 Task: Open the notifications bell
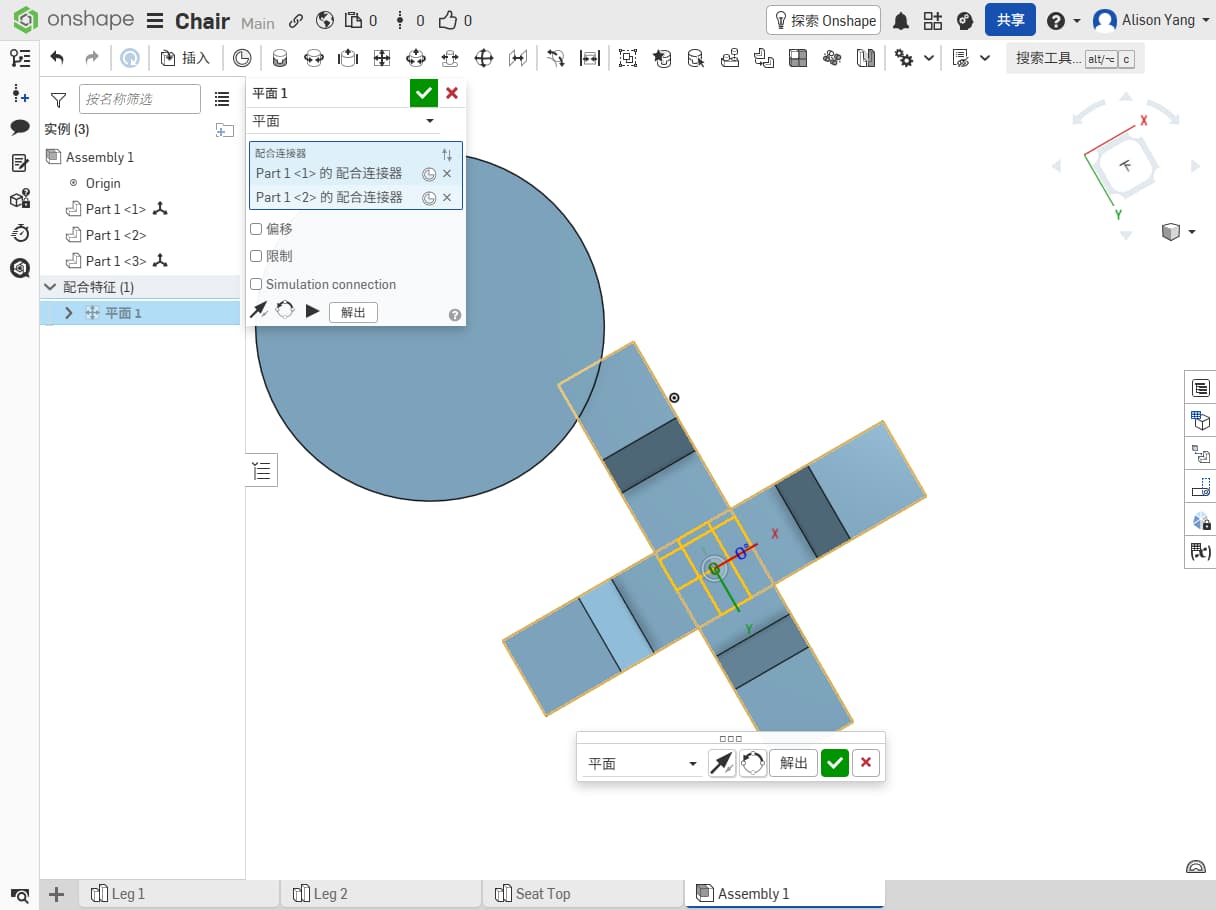click(901, 21)
